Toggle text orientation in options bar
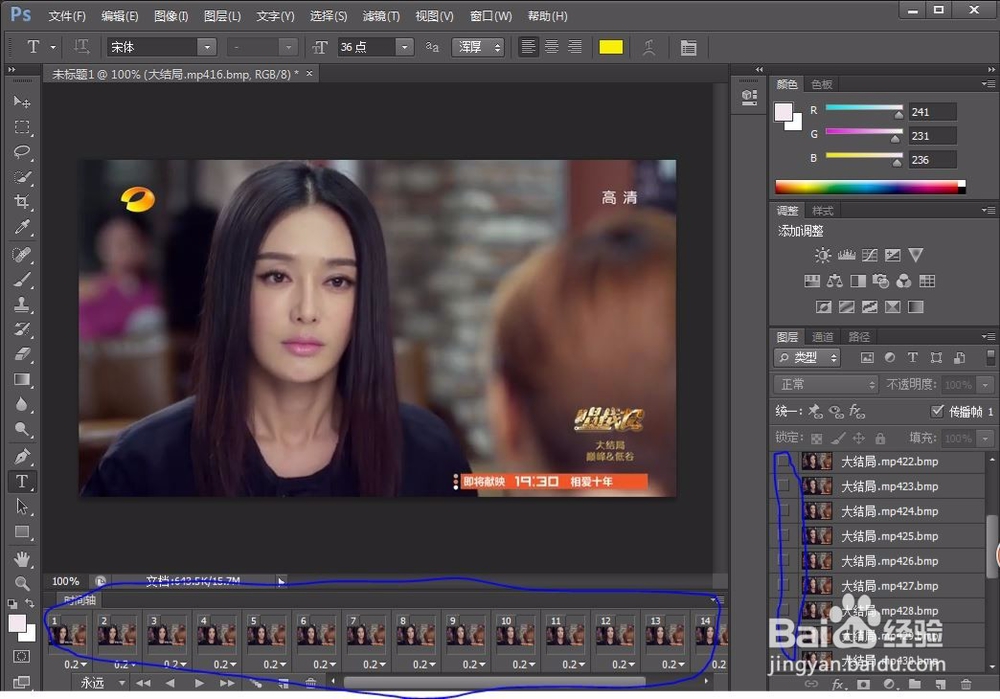This screenshot has width=1000, height=699. (x=81, y=47)
